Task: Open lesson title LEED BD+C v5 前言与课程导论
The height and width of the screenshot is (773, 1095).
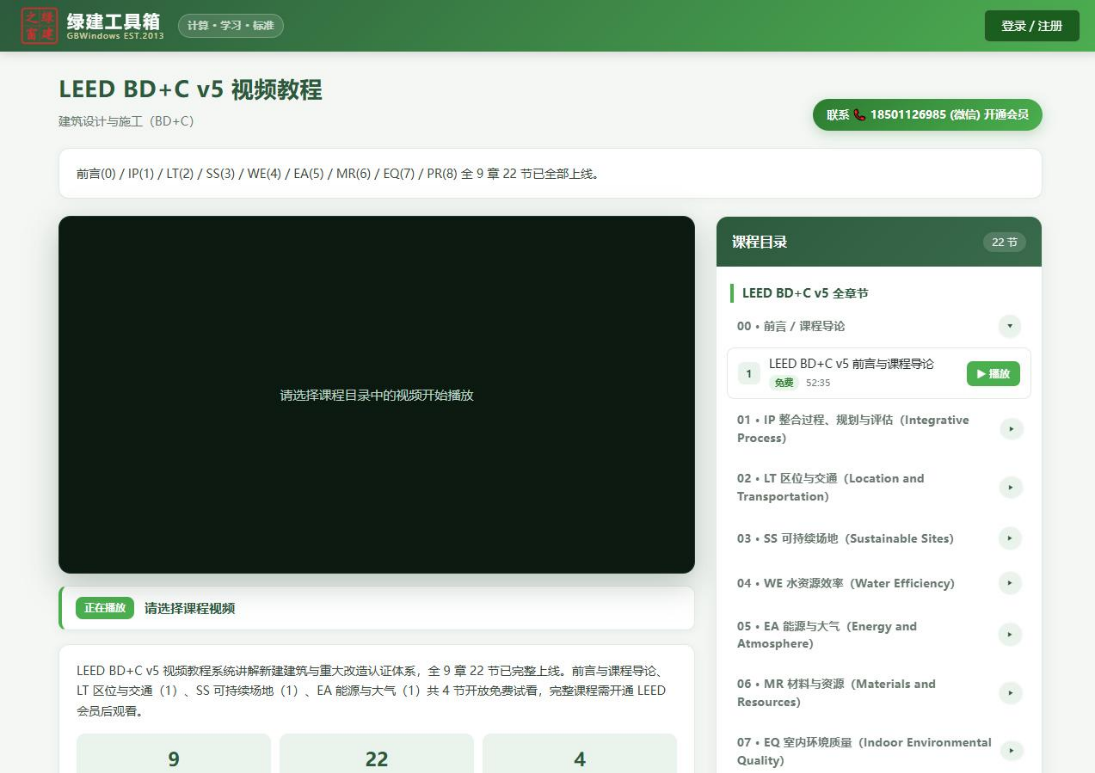Action: 851,364
